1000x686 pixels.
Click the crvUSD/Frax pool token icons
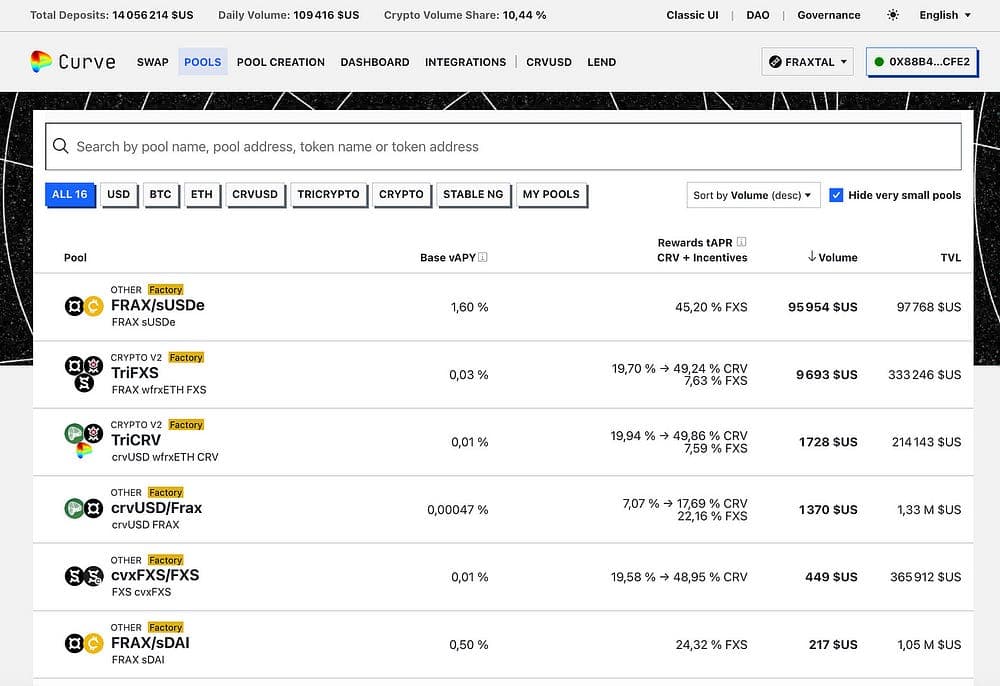[84, 509]
